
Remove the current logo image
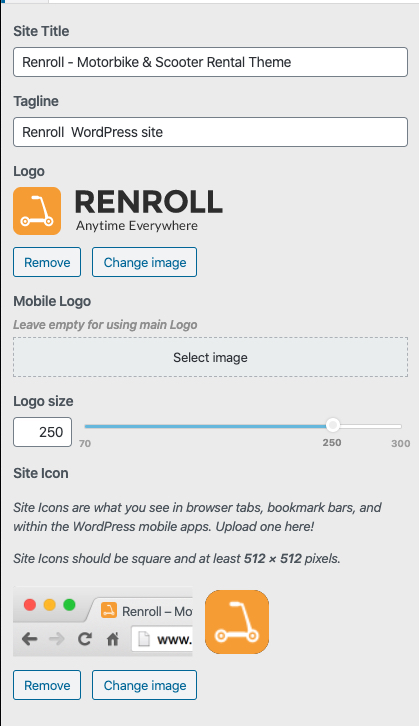pyautogui.click(x=47, y=262)
